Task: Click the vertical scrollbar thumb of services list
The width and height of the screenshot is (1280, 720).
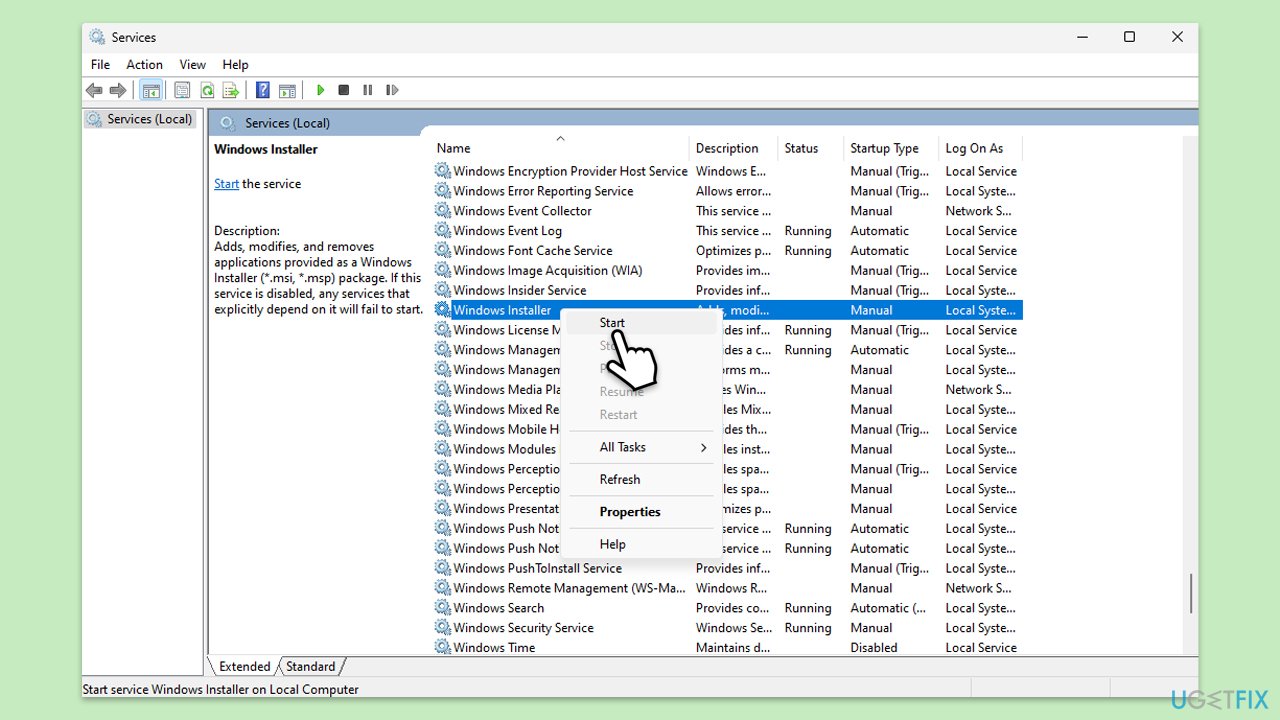Action: pyautogui.click(x=1190, y=594)
